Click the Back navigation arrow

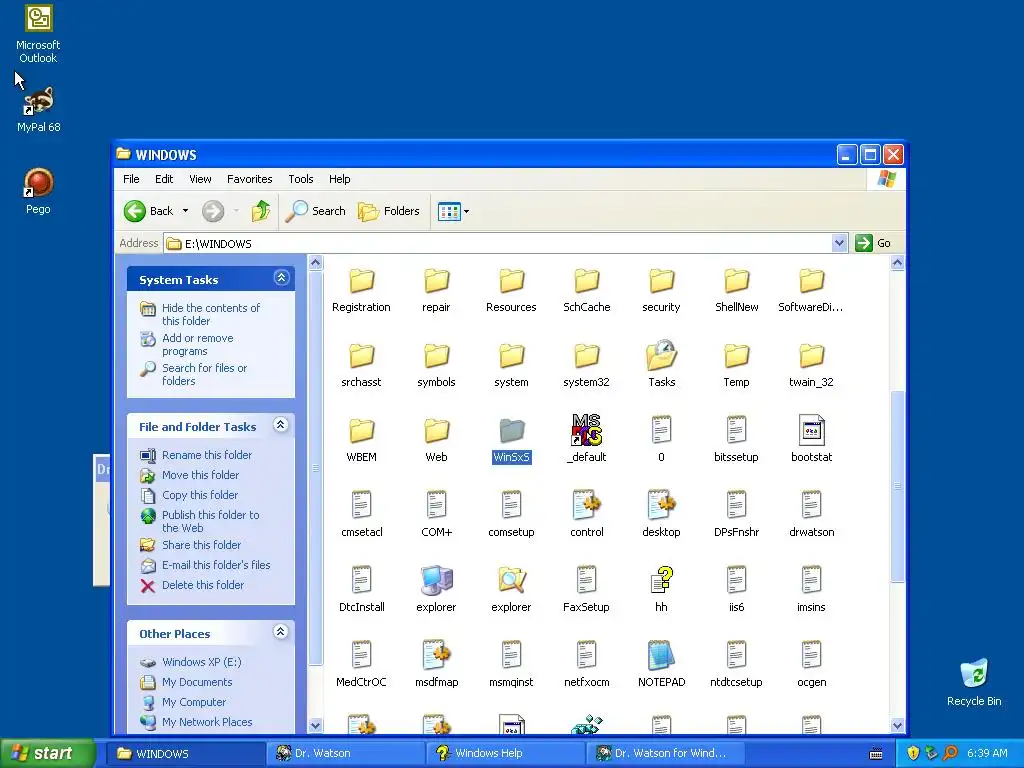pyautogui.click(x=135, y=211)
